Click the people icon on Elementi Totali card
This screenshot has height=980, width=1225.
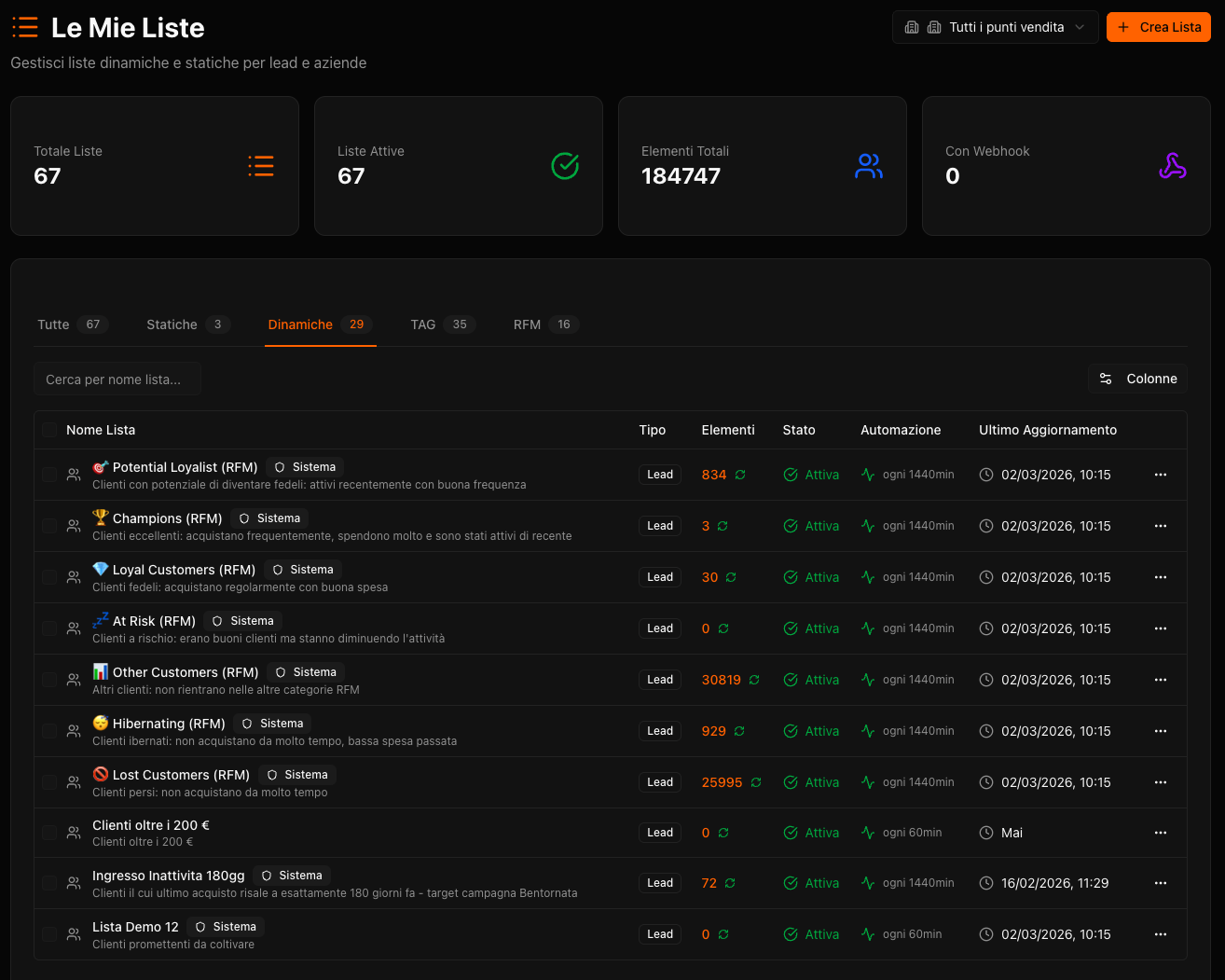[868, 166]
